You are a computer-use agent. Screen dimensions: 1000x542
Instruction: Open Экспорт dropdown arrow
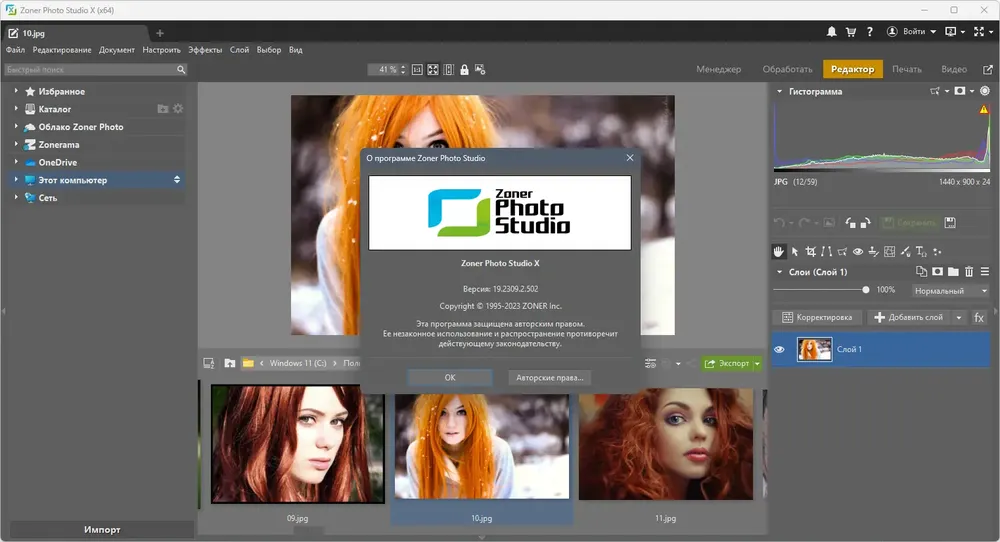[x=757, y=363]
